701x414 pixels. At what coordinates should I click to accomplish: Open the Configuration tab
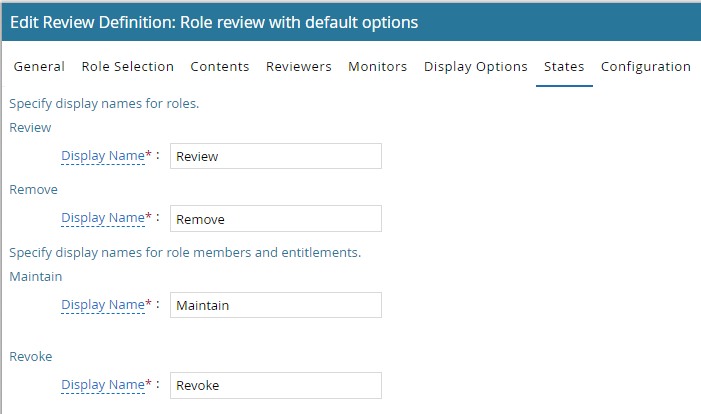pyautogui.click(x=645, y=67)
